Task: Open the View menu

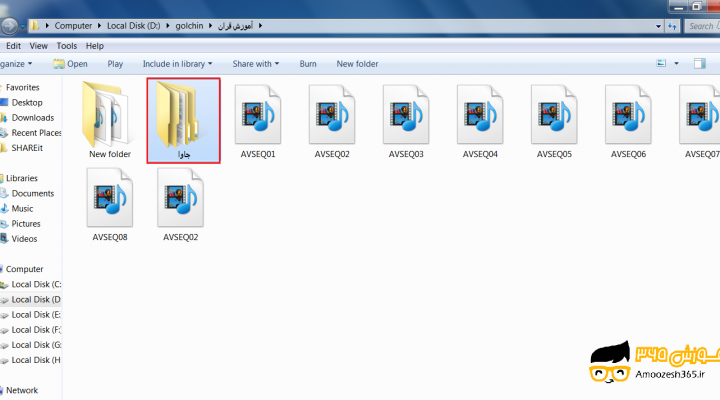Action: click(39, 46)
